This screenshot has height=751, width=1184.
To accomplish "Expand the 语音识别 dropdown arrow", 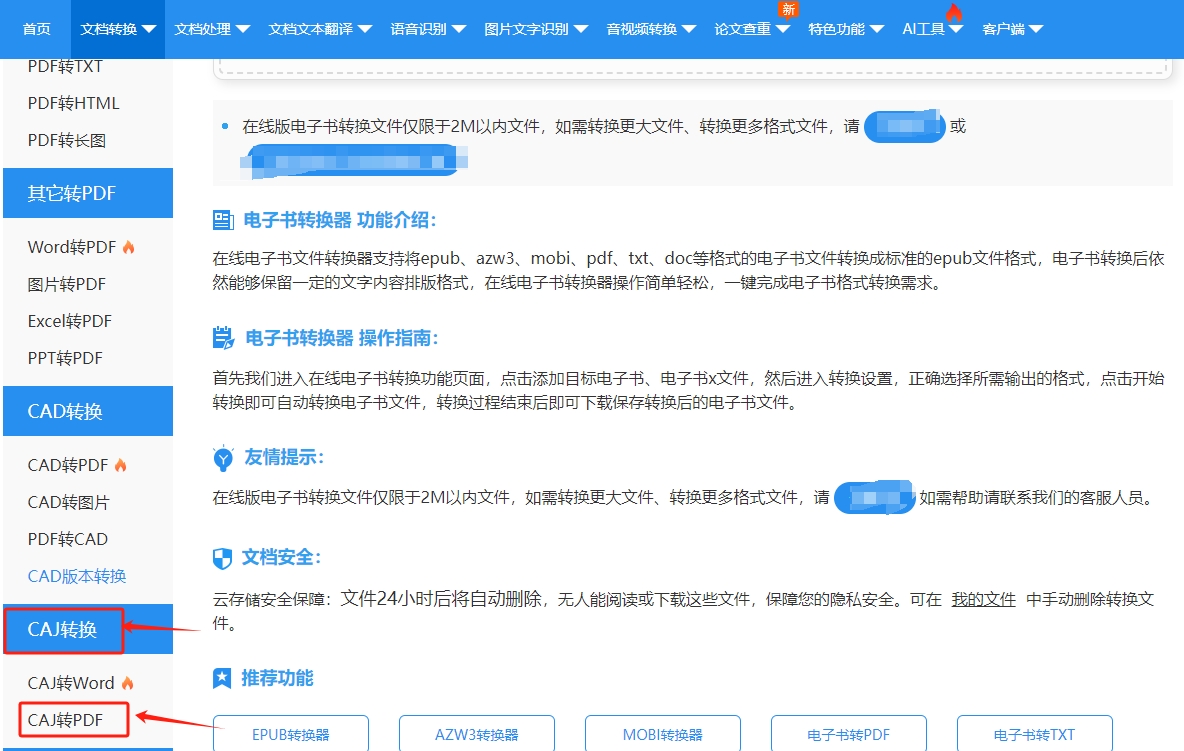I will coord(458,29).
